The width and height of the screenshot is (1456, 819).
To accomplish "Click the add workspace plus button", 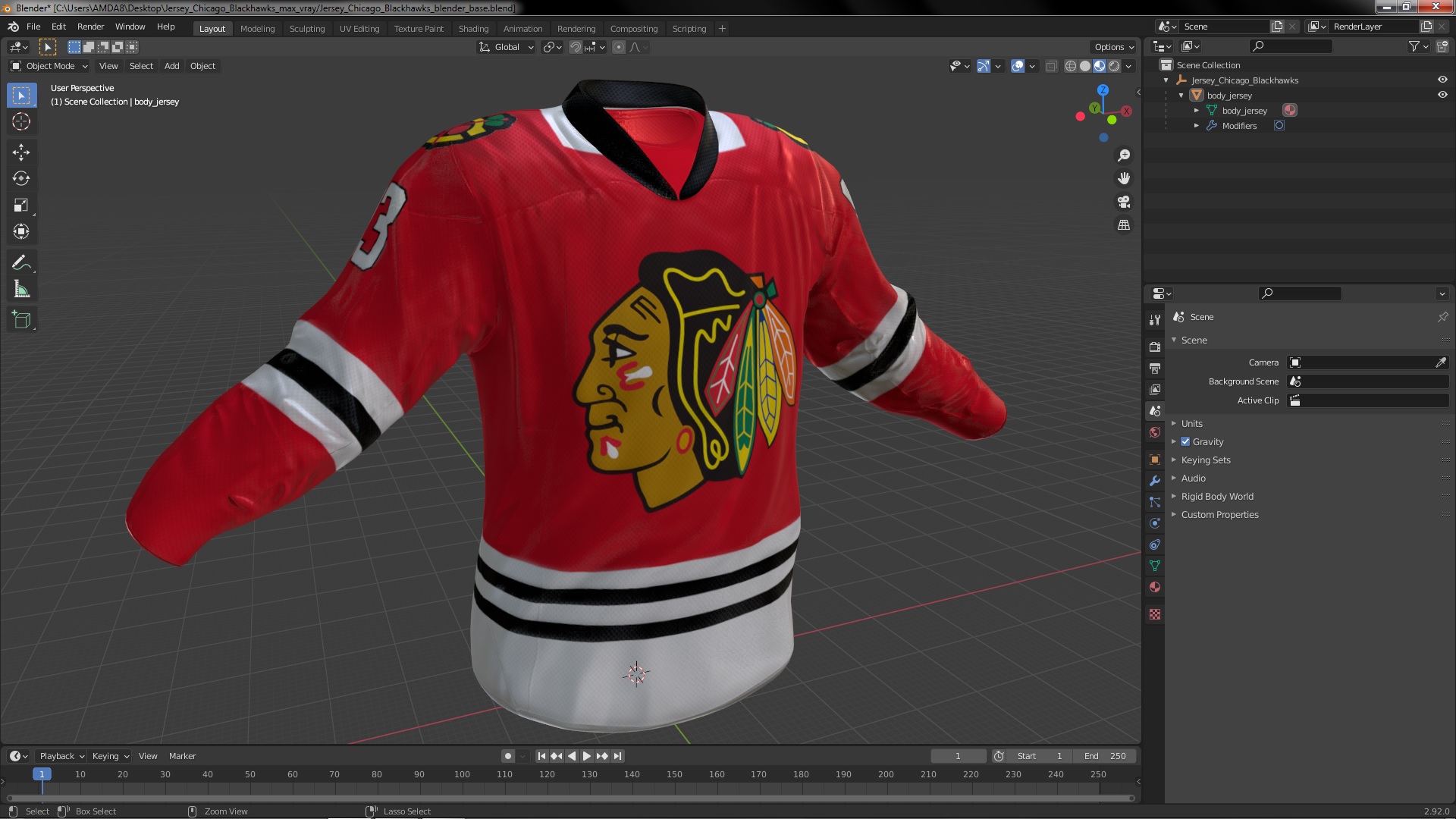I will [722, 29].
